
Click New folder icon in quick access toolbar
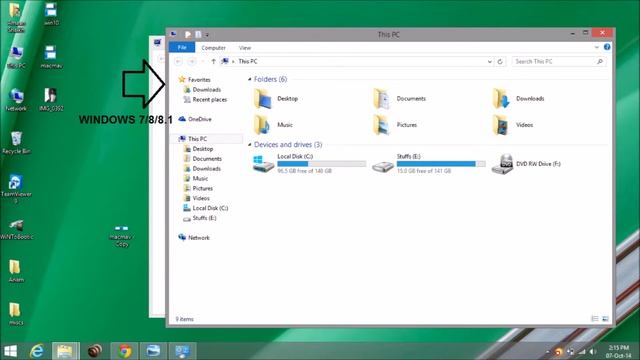coord(198,35)
